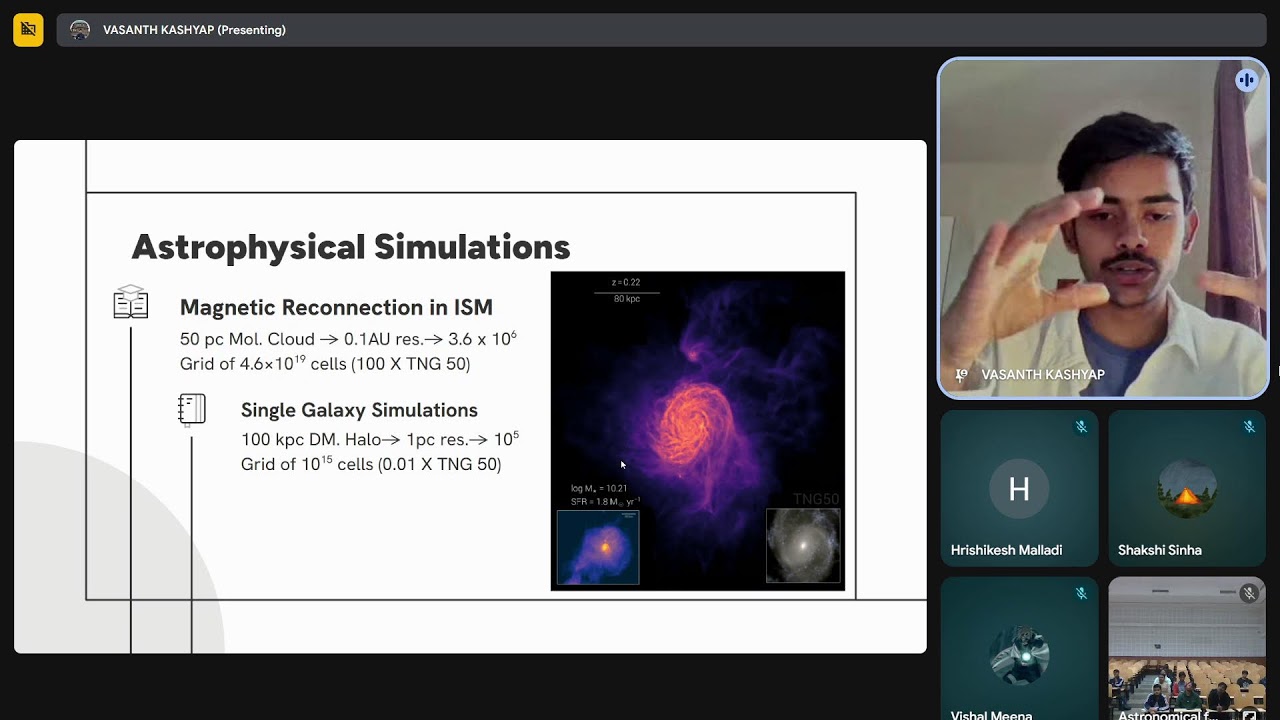The width and height of the screenshot is (1280, 720).
Task: Click the 'Magnetic Reconnection in ISM' heading
Action: point(336,307)
